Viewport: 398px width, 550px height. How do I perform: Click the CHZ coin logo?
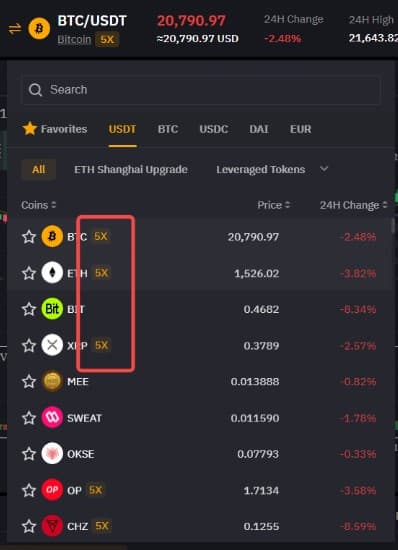tap(52, 526)
